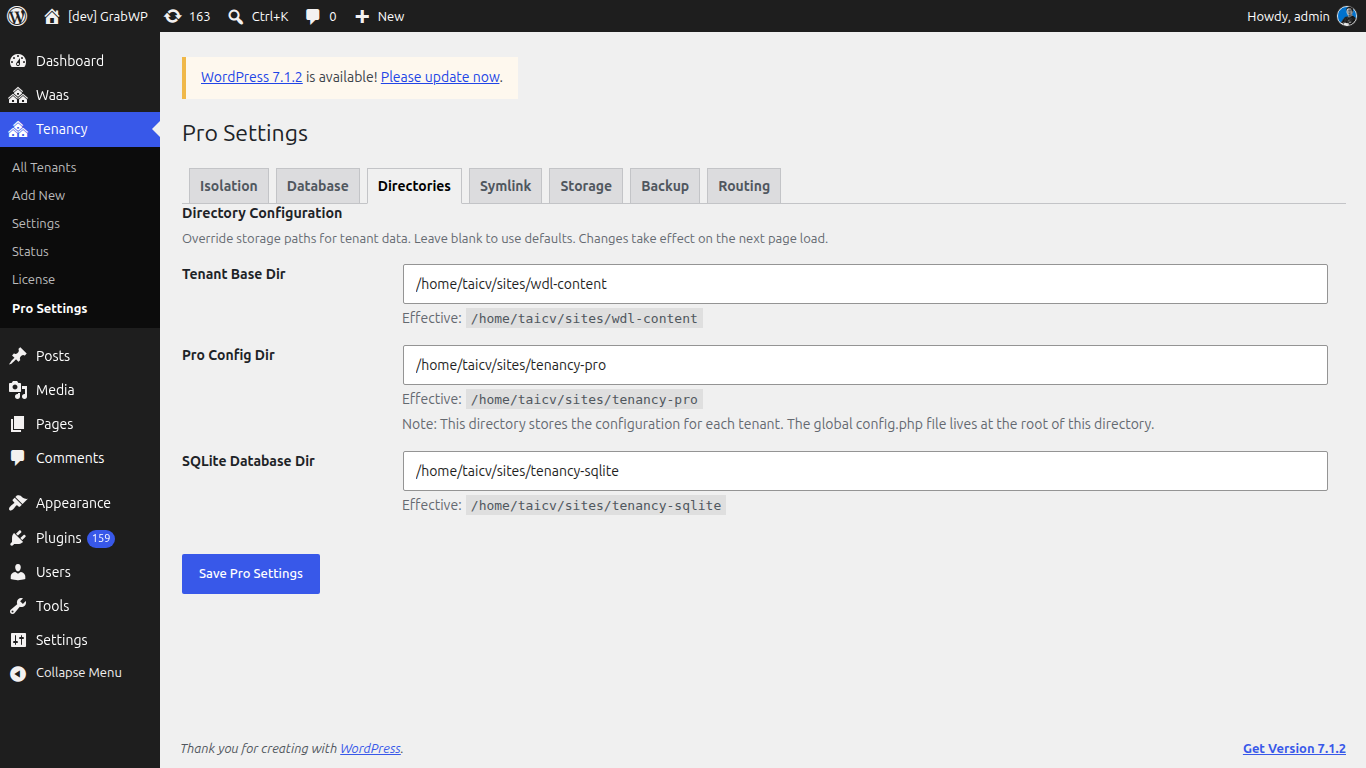Click the Comments bubble icon in the sidebar
This screenshot has height=768, width=1366.
coord(18,458)
